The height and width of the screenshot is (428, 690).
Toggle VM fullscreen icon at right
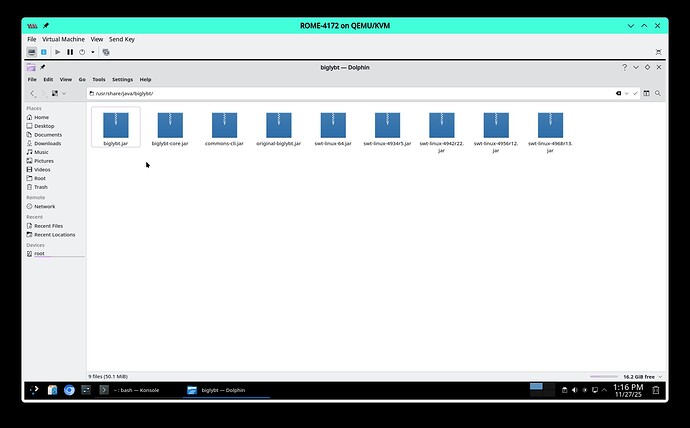tap(657, 51)
